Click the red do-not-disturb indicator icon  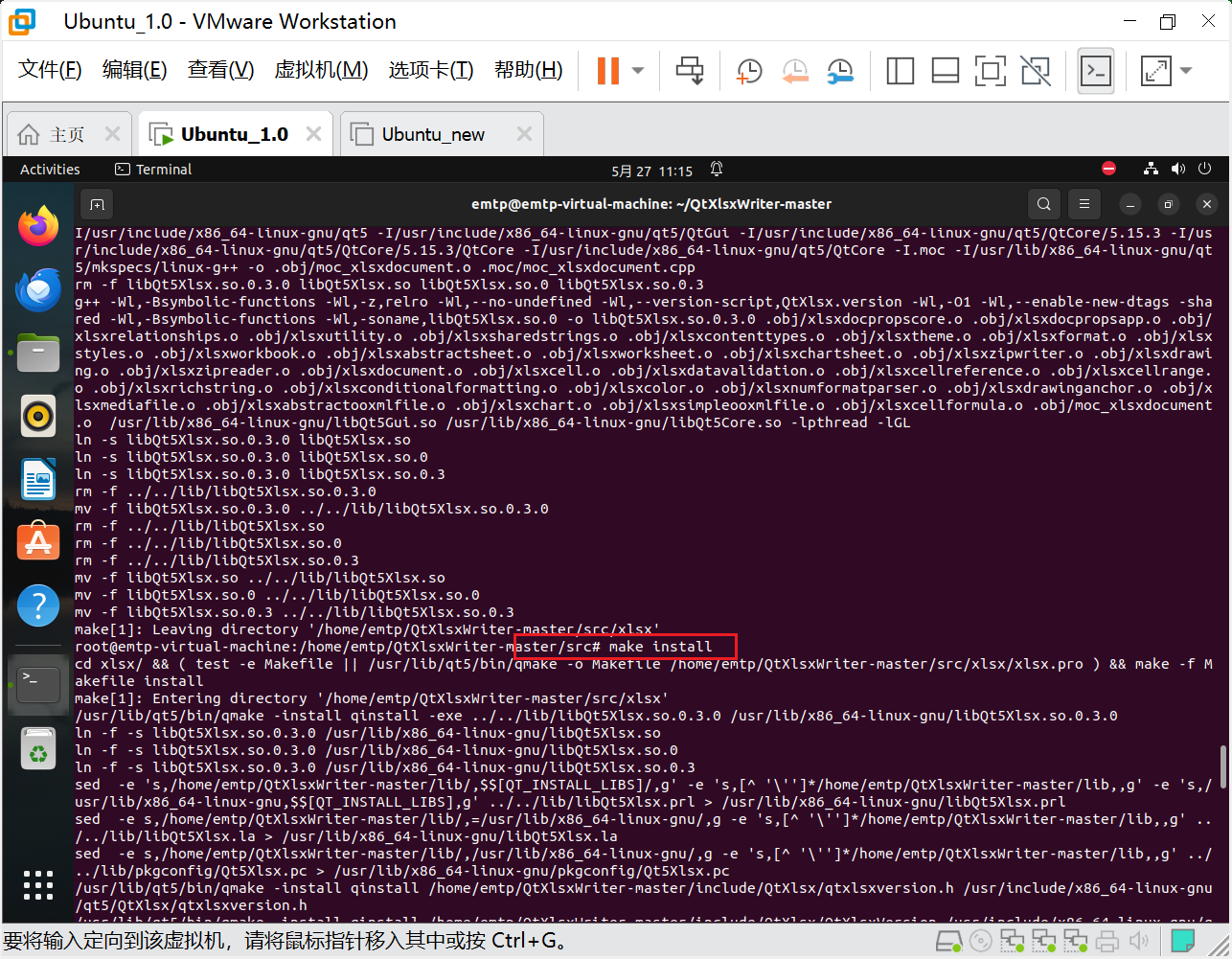click(1108, 169)
